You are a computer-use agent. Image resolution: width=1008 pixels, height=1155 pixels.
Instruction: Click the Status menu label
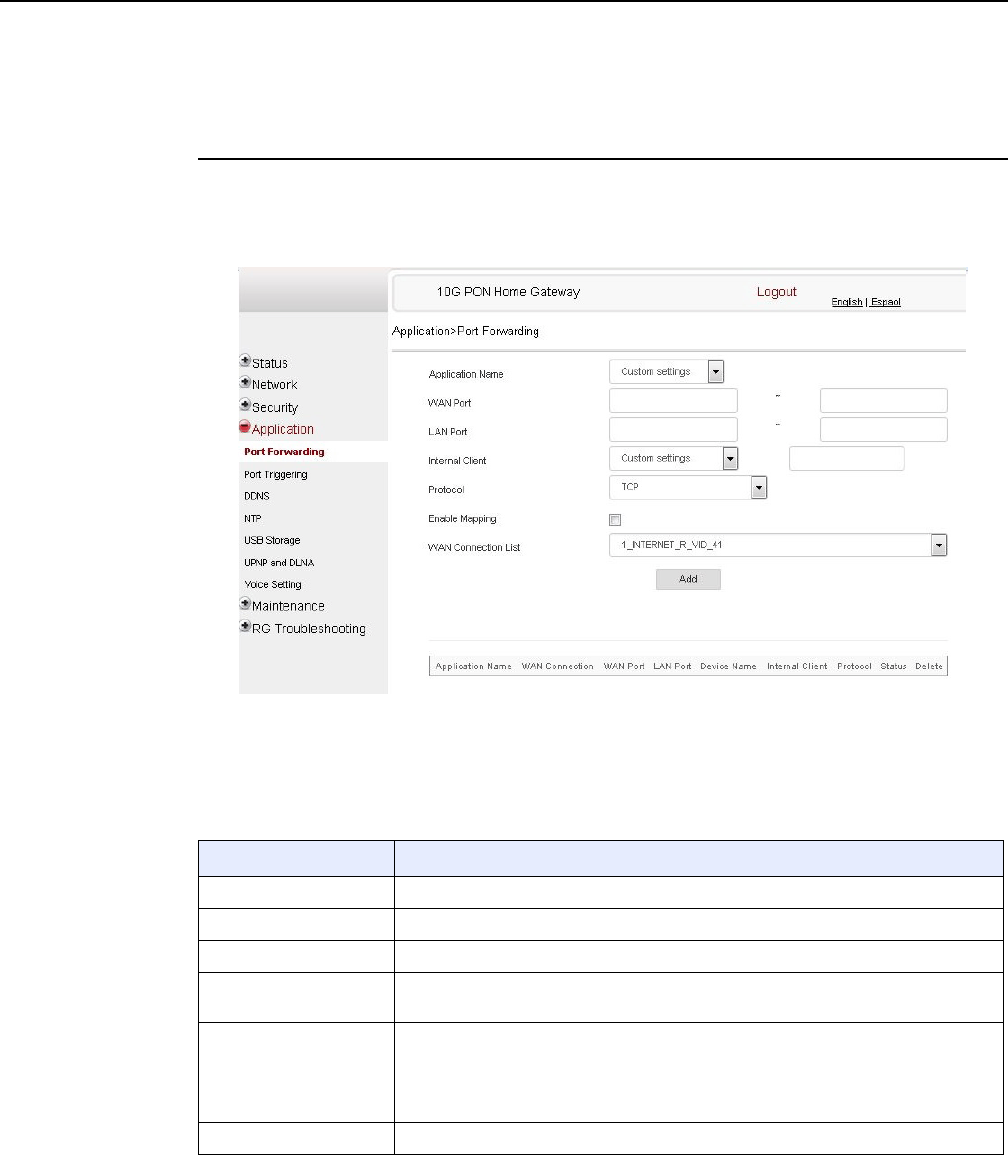point(270,363)
